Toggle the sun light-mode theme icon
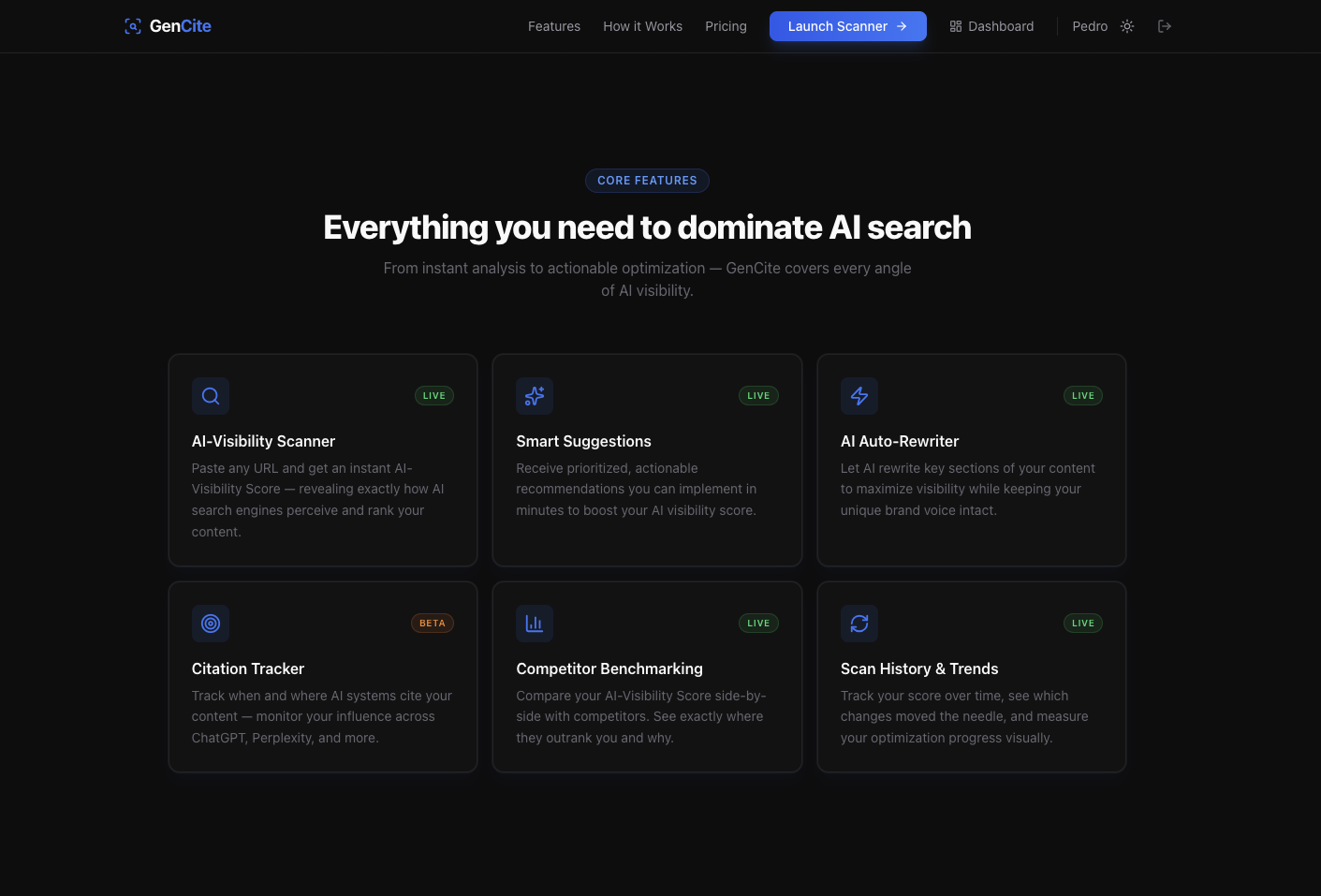Viewport: 1321px width, 896px height. tap(1127, 26)
